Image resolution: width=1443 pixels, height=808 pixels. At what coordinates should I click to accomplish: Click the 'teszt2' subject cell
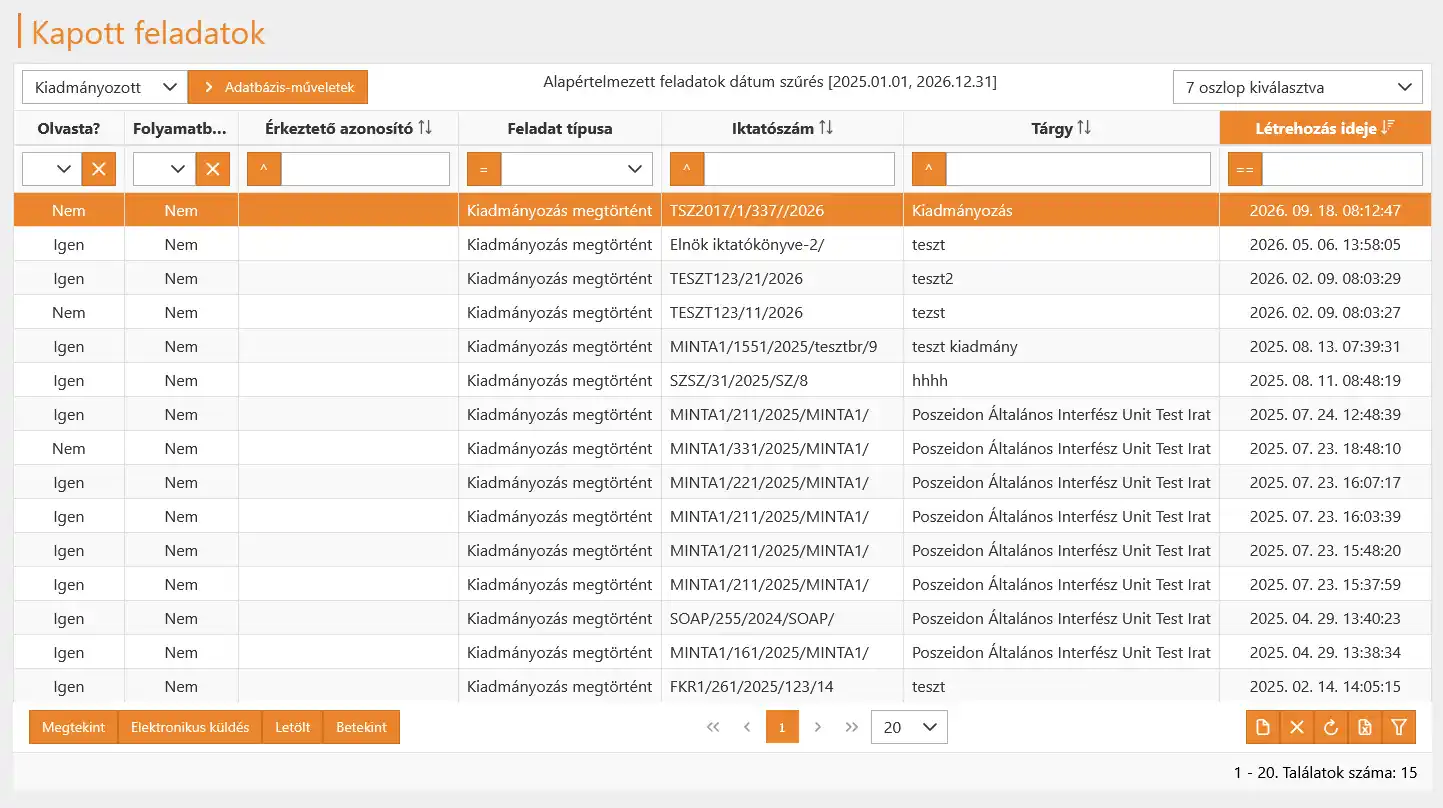pyautogui.click(x=1061, y=278)
